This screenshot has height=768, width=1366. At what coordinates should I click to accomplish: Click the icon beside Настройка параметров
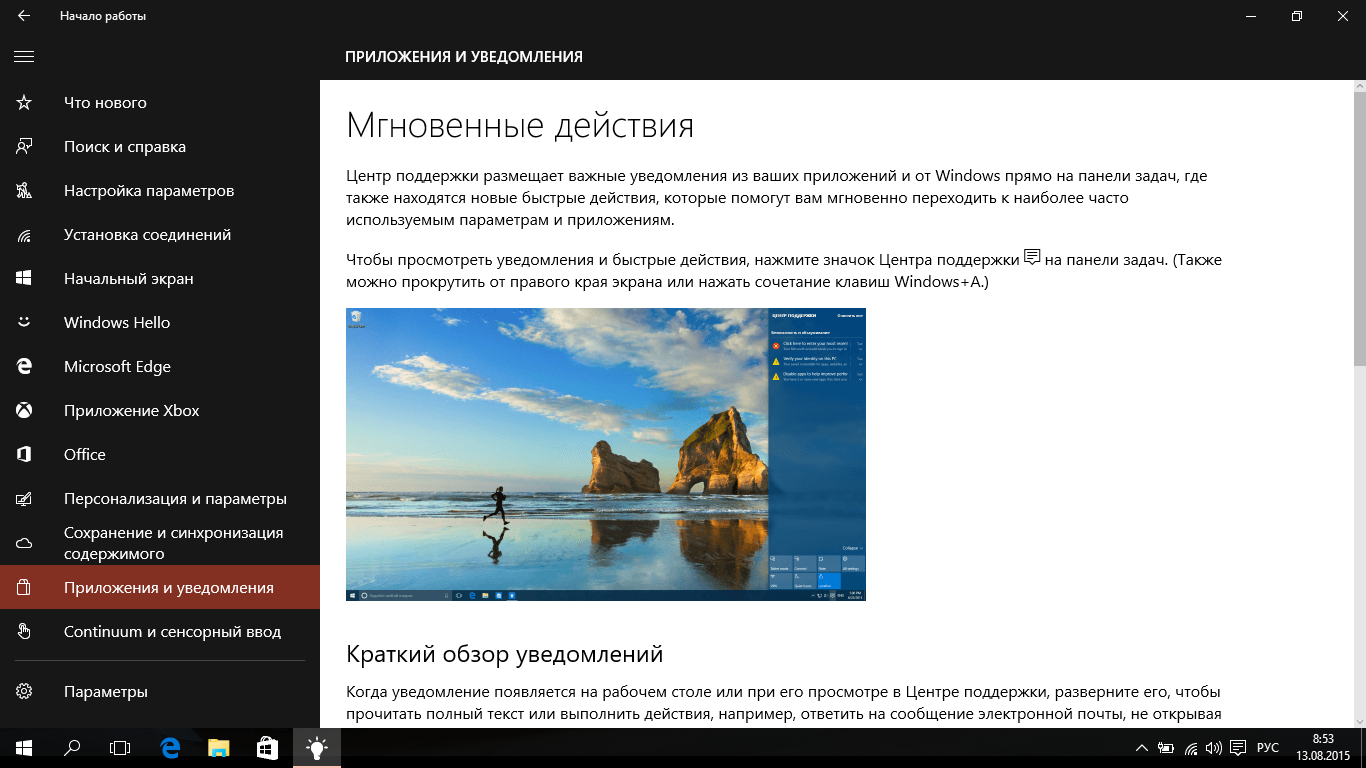[24, 191]
